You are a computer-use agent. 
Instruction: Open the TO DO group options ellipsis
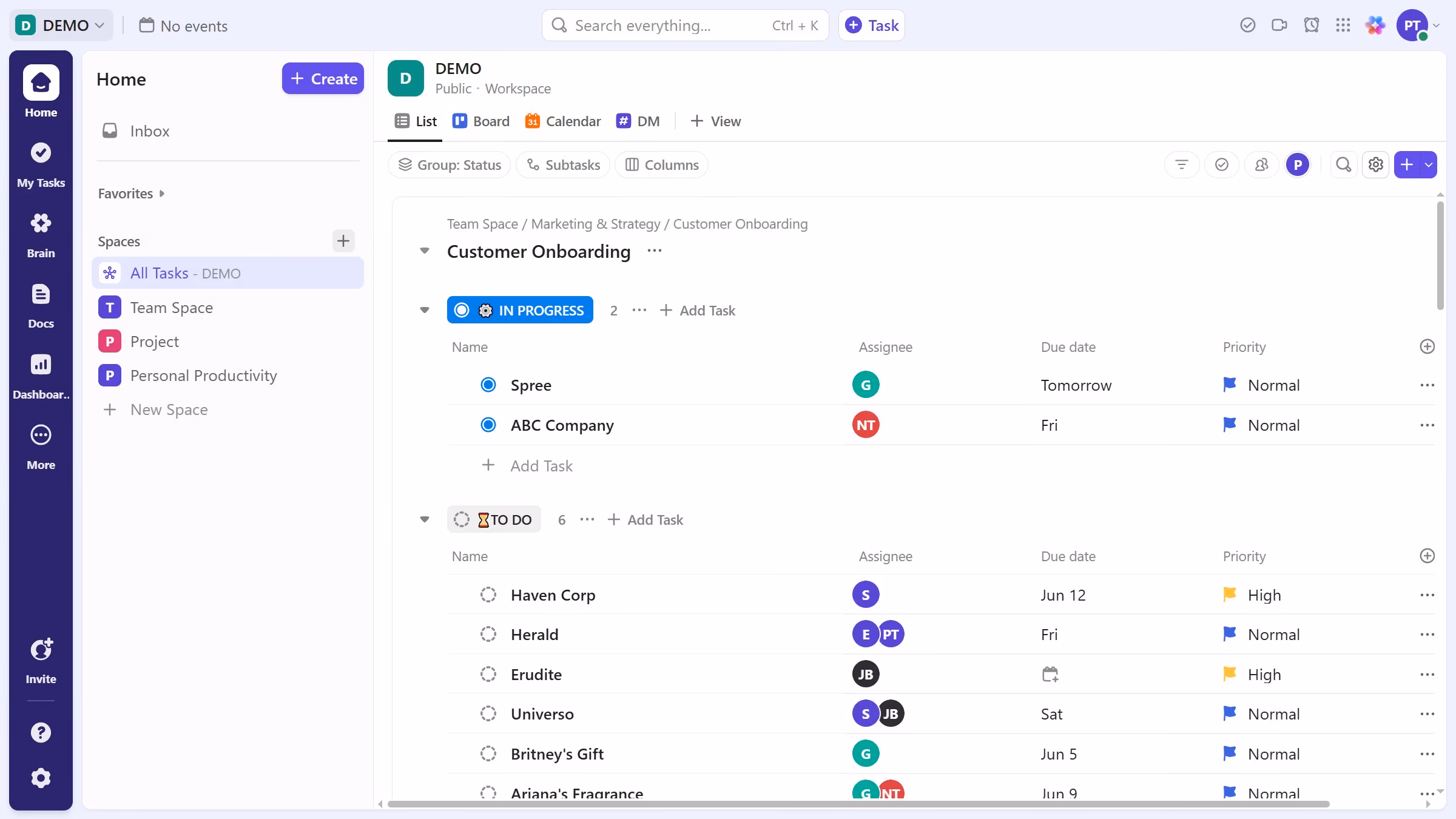click(587, 519)
